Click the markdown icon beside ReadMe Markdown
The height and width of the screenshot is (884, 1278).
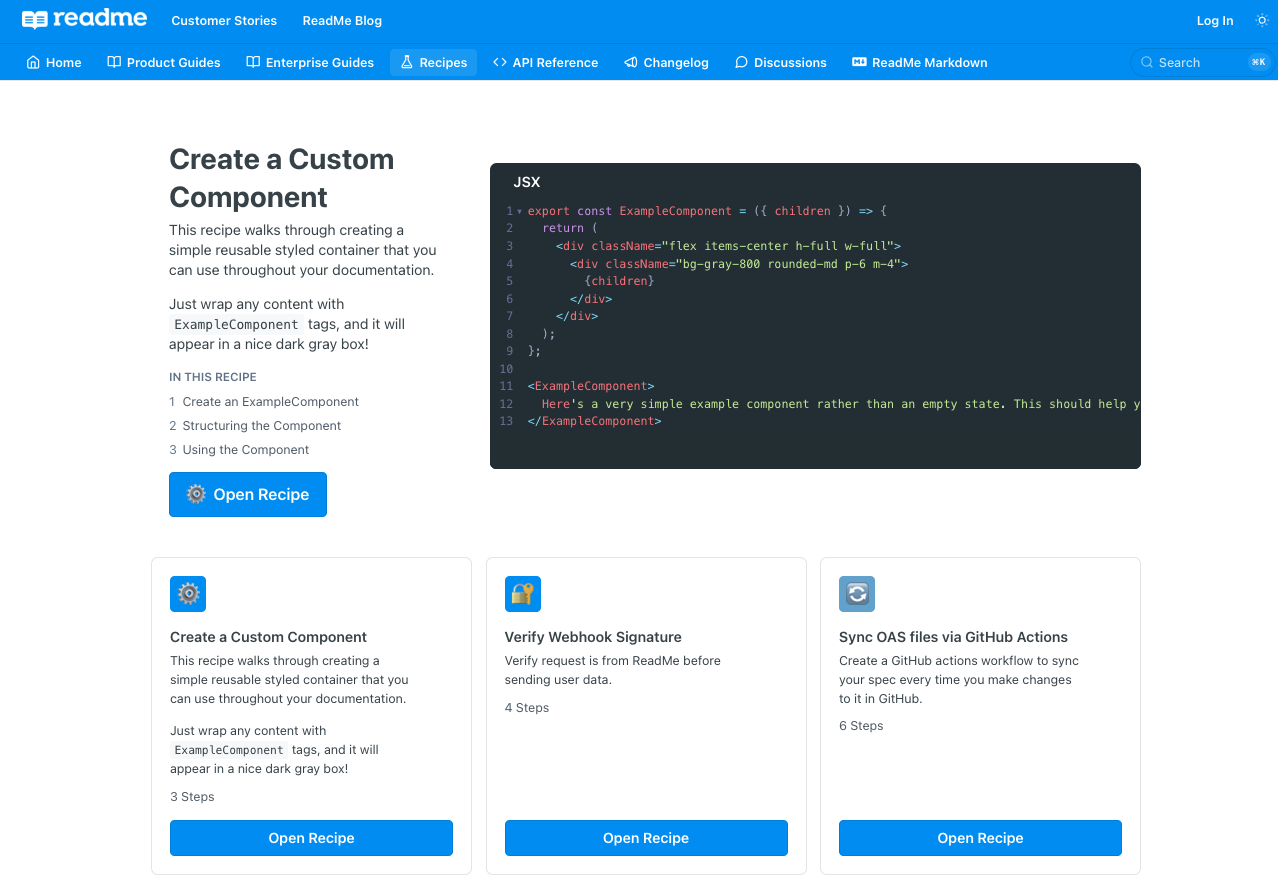tap(859, 62)
